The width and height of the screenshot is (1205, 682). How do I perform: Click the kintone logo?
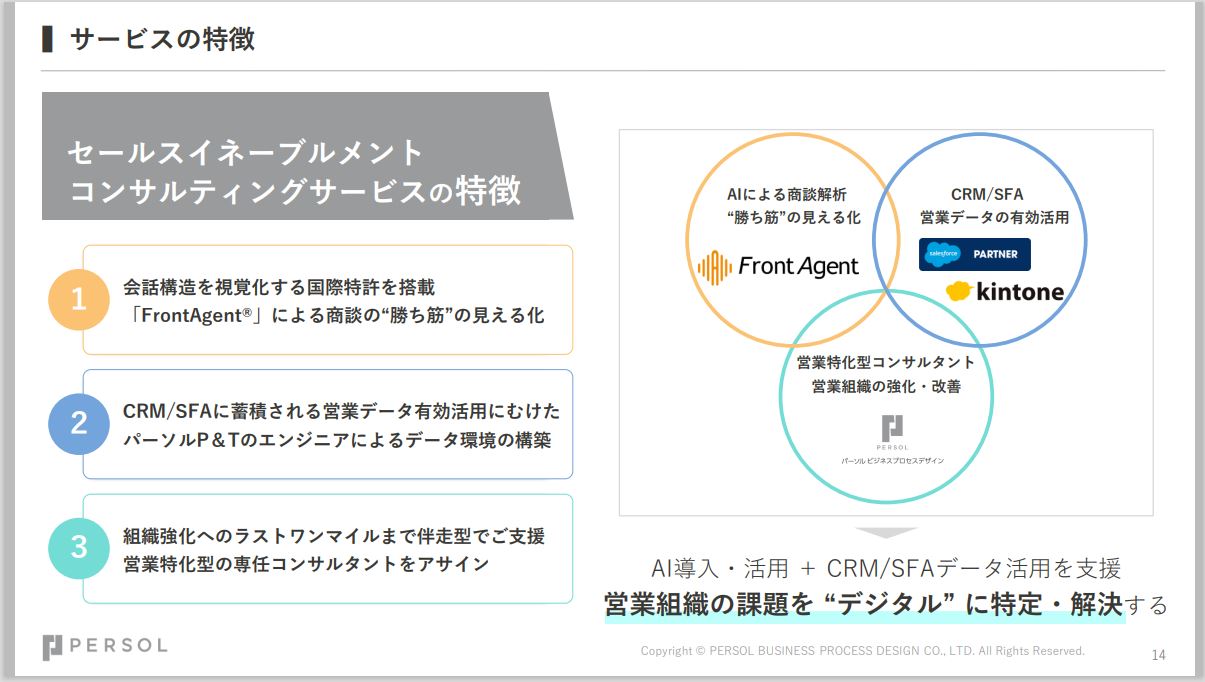(x=1005, y=292)
